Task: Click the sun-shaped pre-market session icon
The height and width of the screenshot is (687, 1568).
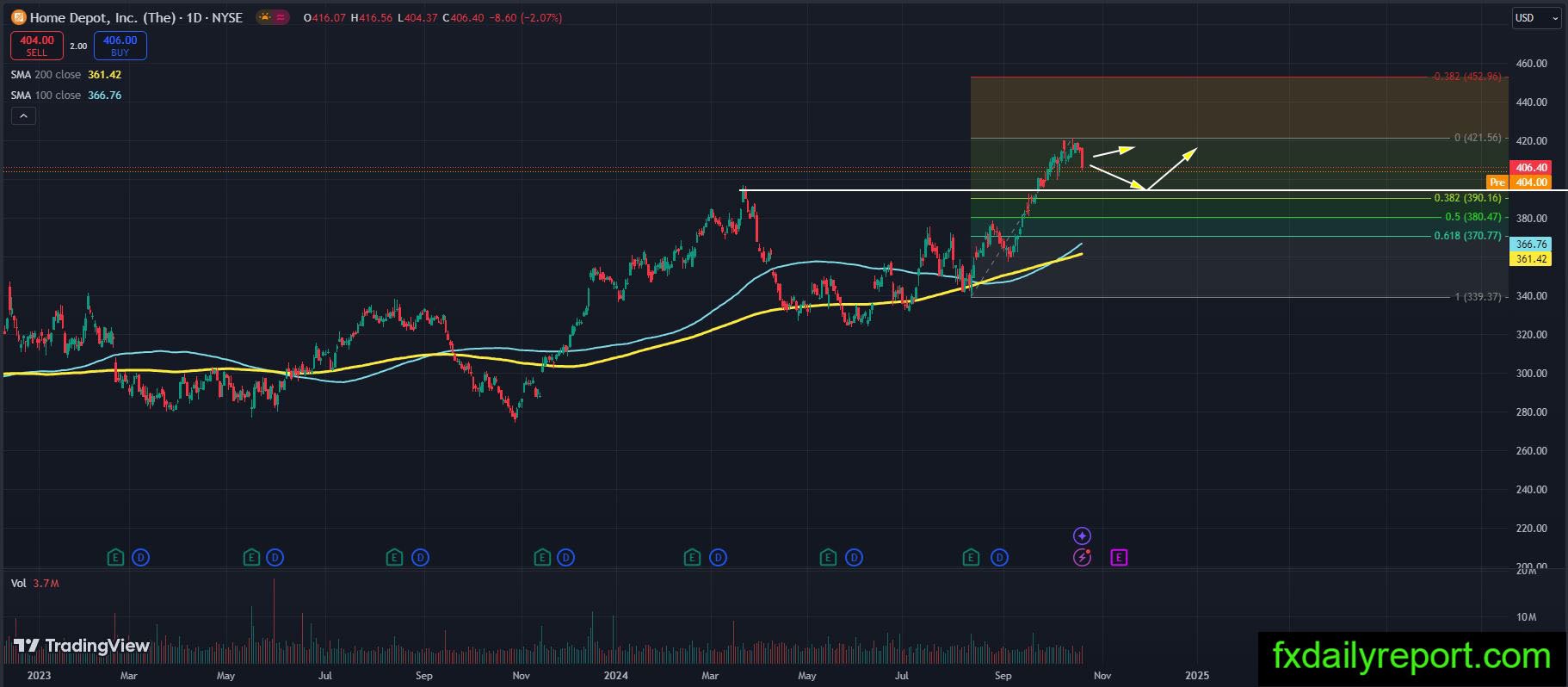Action: [x=264, y=17]
